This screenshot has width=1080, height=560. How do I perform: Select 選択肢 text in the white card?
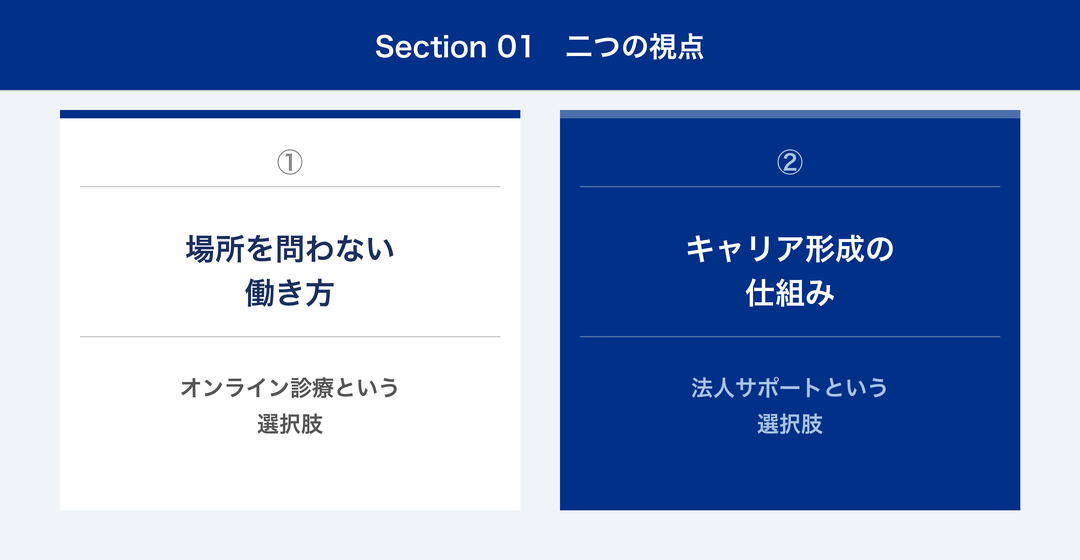290,424
